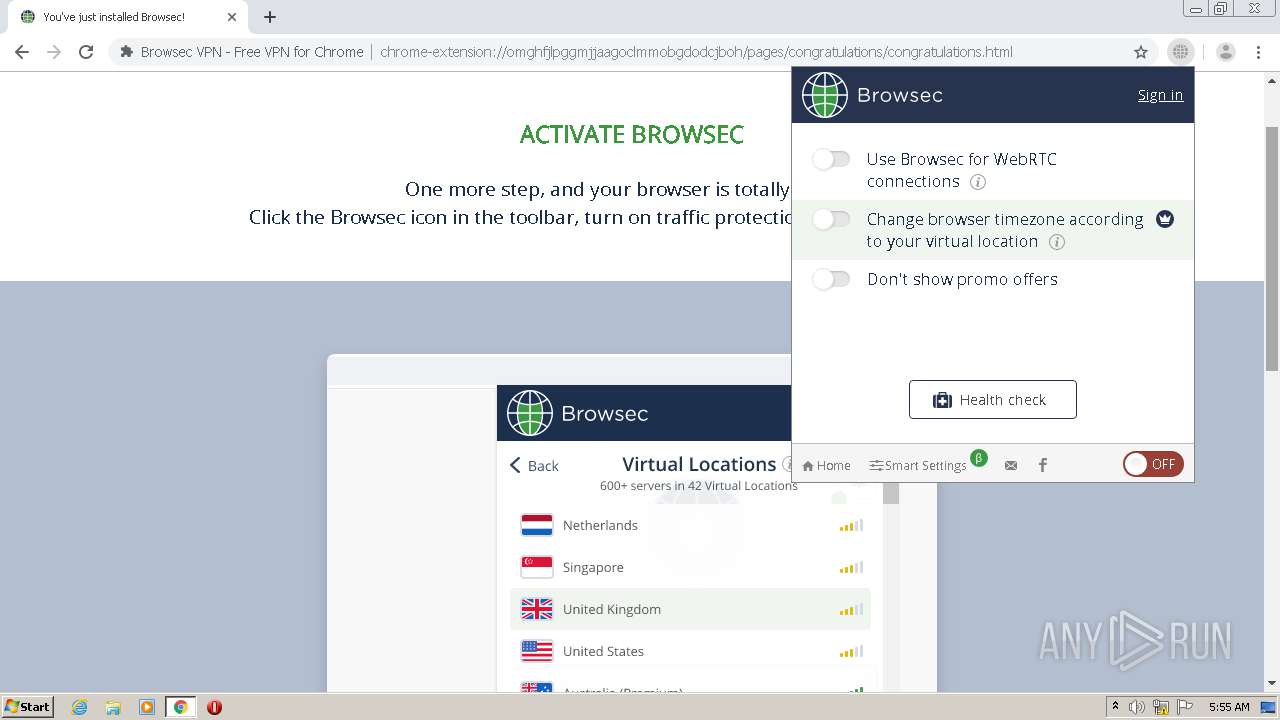Viewport: 1280px width, 720px height.
Task: Bookmark this page with the star icon
Action: click(x=1141, y=52)
